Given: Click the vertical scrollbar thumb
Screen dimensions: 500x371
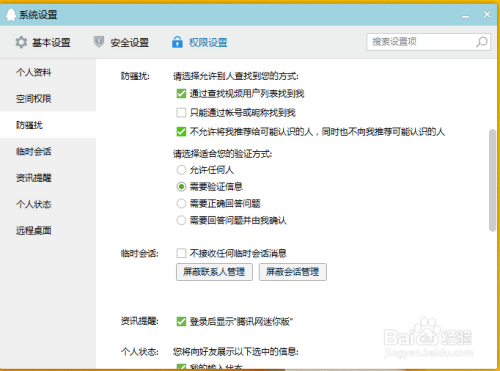Looking at the screenshot, I should click(492, 180).
